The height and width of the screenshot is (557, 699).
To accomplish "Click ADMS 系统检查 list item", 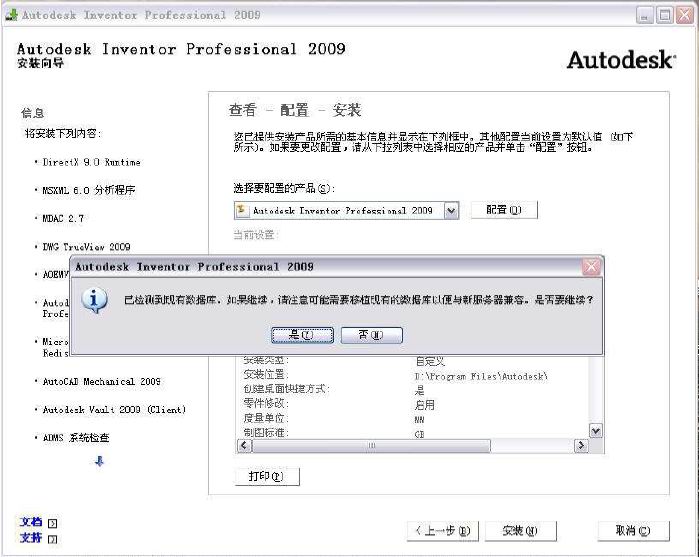I will point(76,437).
